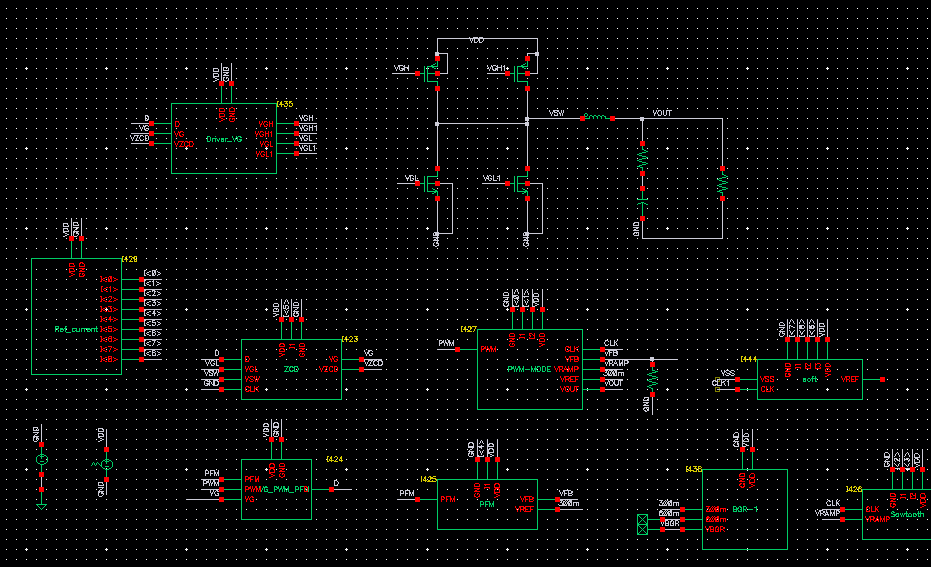This screenshot has width=931, height=567.
Task: Select the resistor above the output capacitor
Action: point(642,158)
